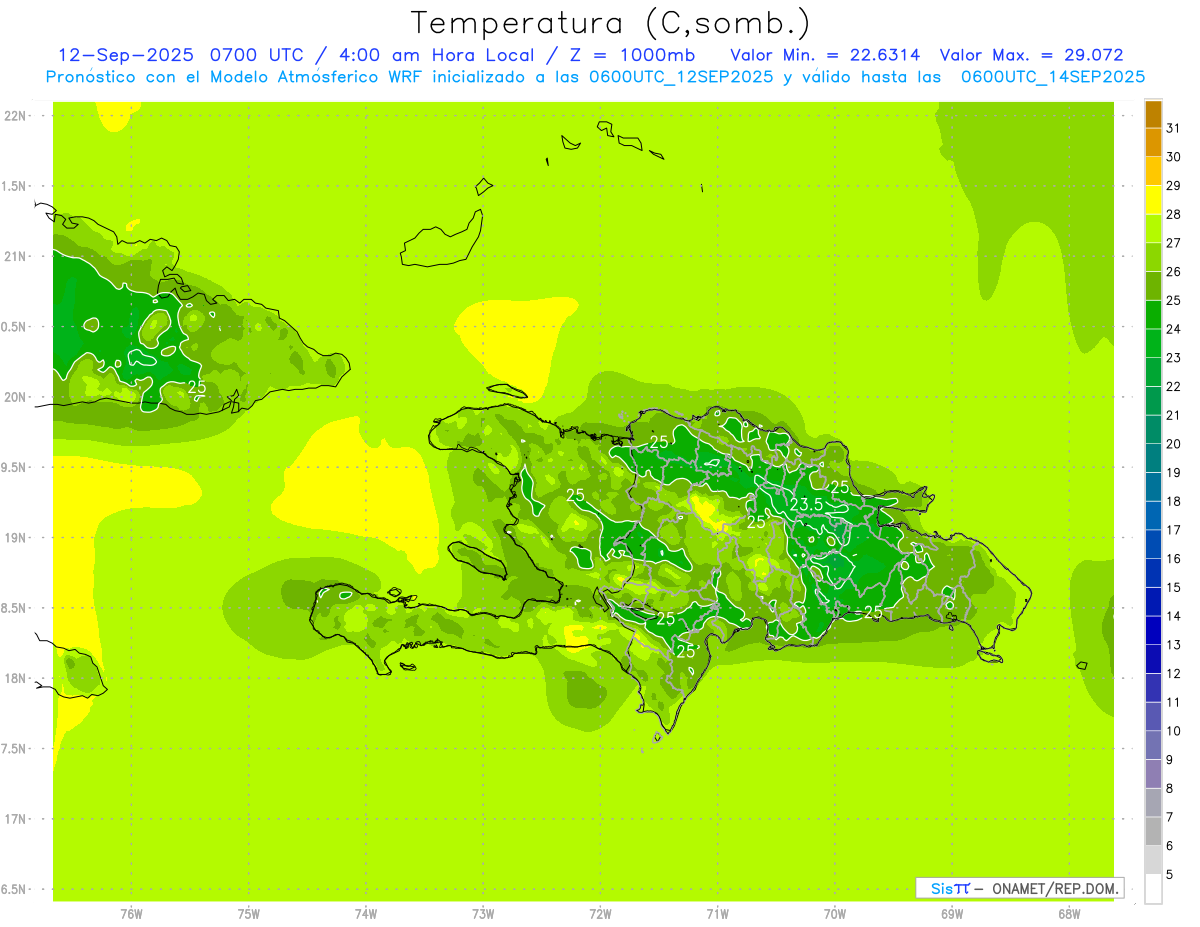Click the SisTT logo in the credit box
Viewport: 1200px width, 927px height.
coord(950,888)
